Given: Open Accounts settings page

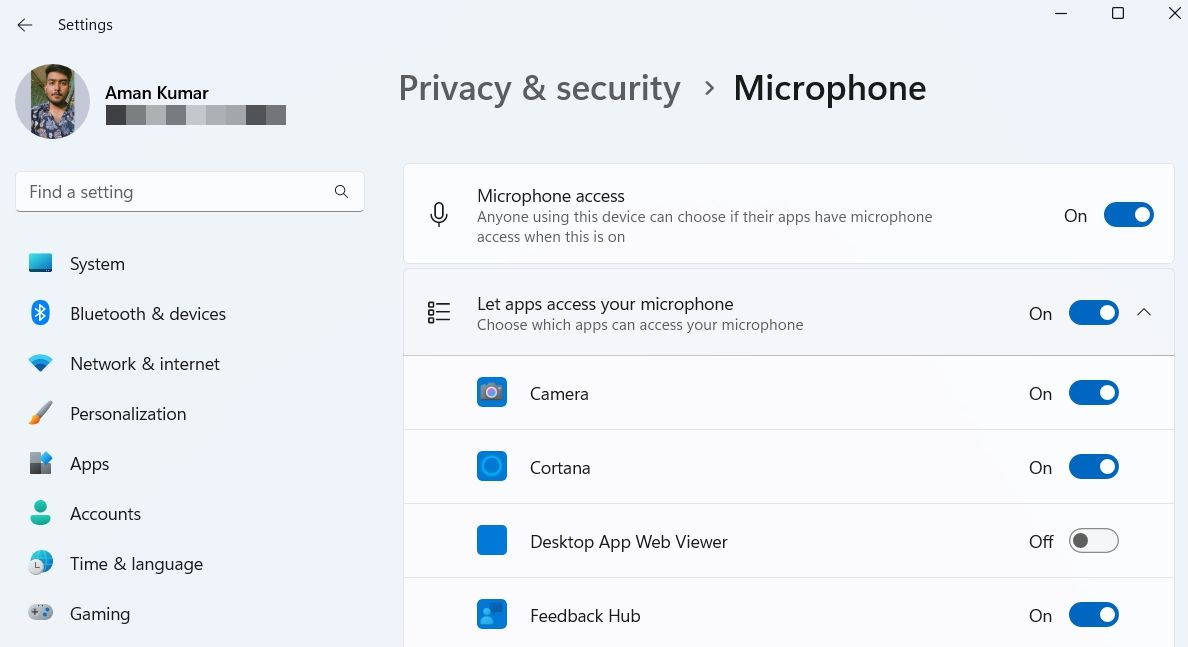Looking at the screenshot, I should click(x=105, y=514).
